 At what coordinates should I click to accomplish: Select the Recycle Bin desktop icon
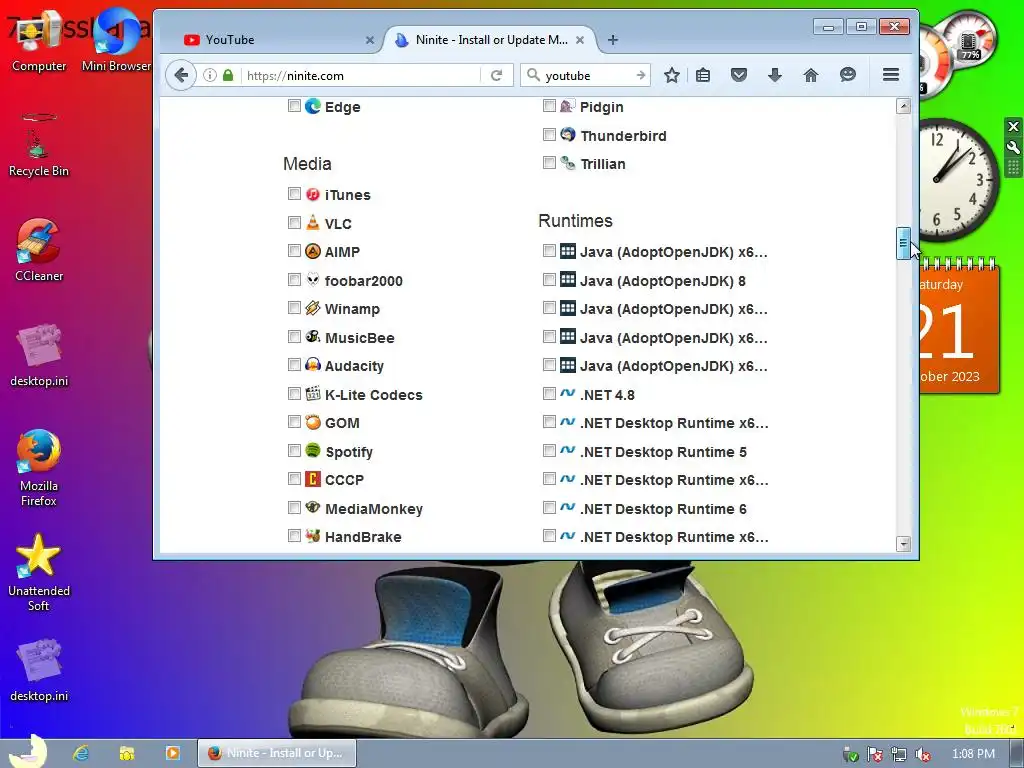point(39,145)
